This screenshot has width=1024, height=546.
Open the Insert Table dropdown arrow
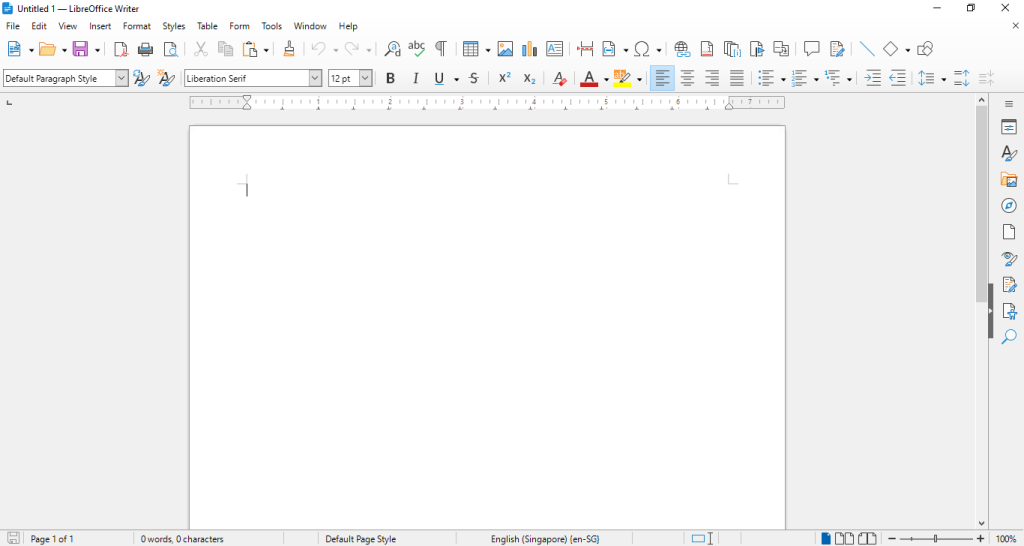click(487, 50)
